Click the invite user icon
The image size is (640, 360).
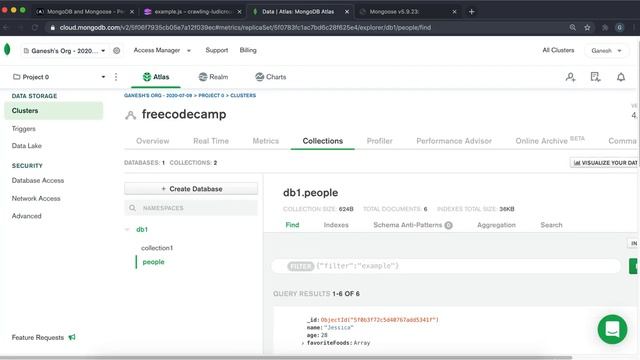[x=570, y=77]
